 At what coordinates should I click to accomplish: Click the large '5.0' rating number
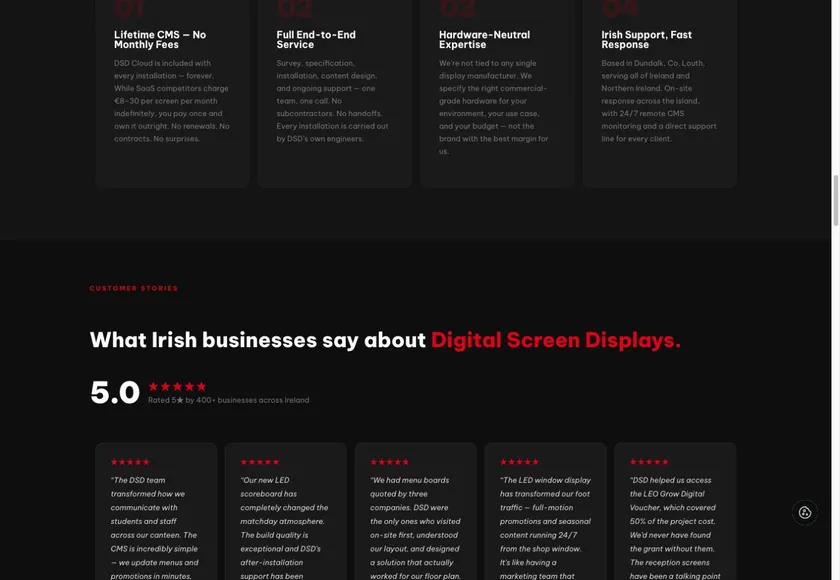click(115, 393)
